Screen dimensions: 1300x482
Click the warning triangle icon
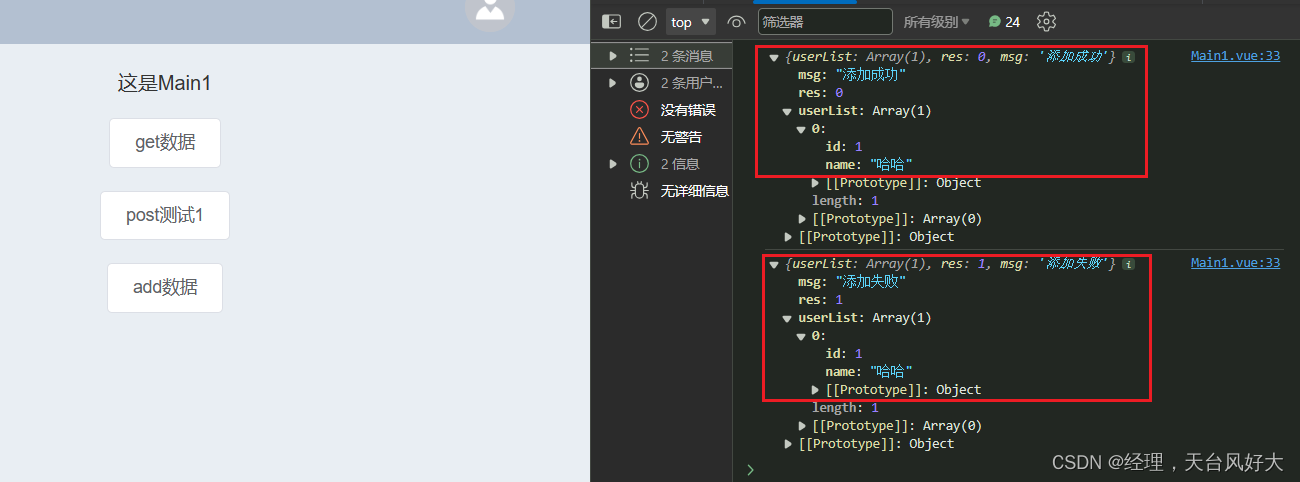tap(639, 136)
